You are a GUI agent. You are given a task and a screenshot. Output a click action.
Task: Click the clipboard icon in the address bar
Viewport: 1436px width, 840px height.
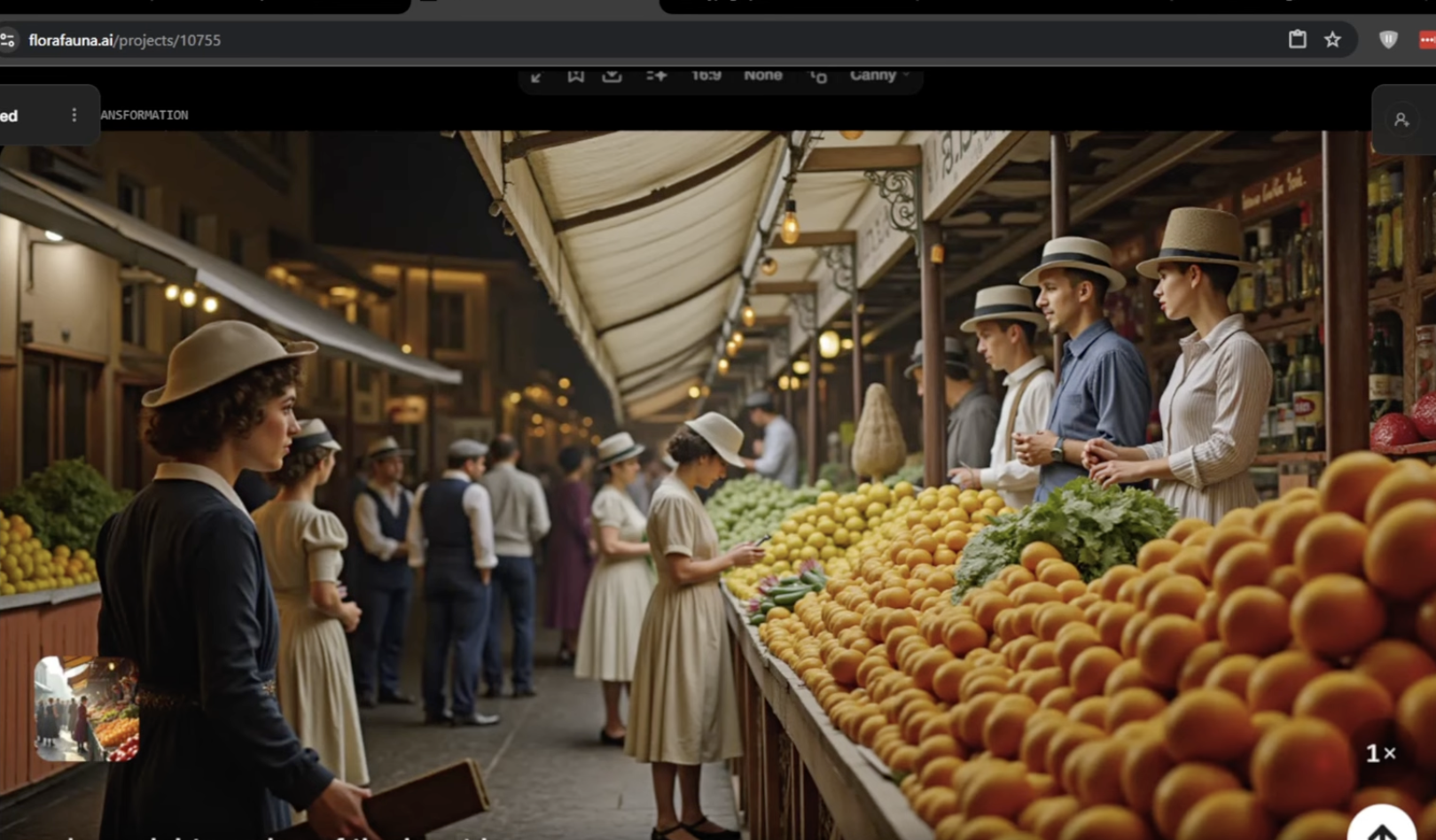pos(1298,39)
